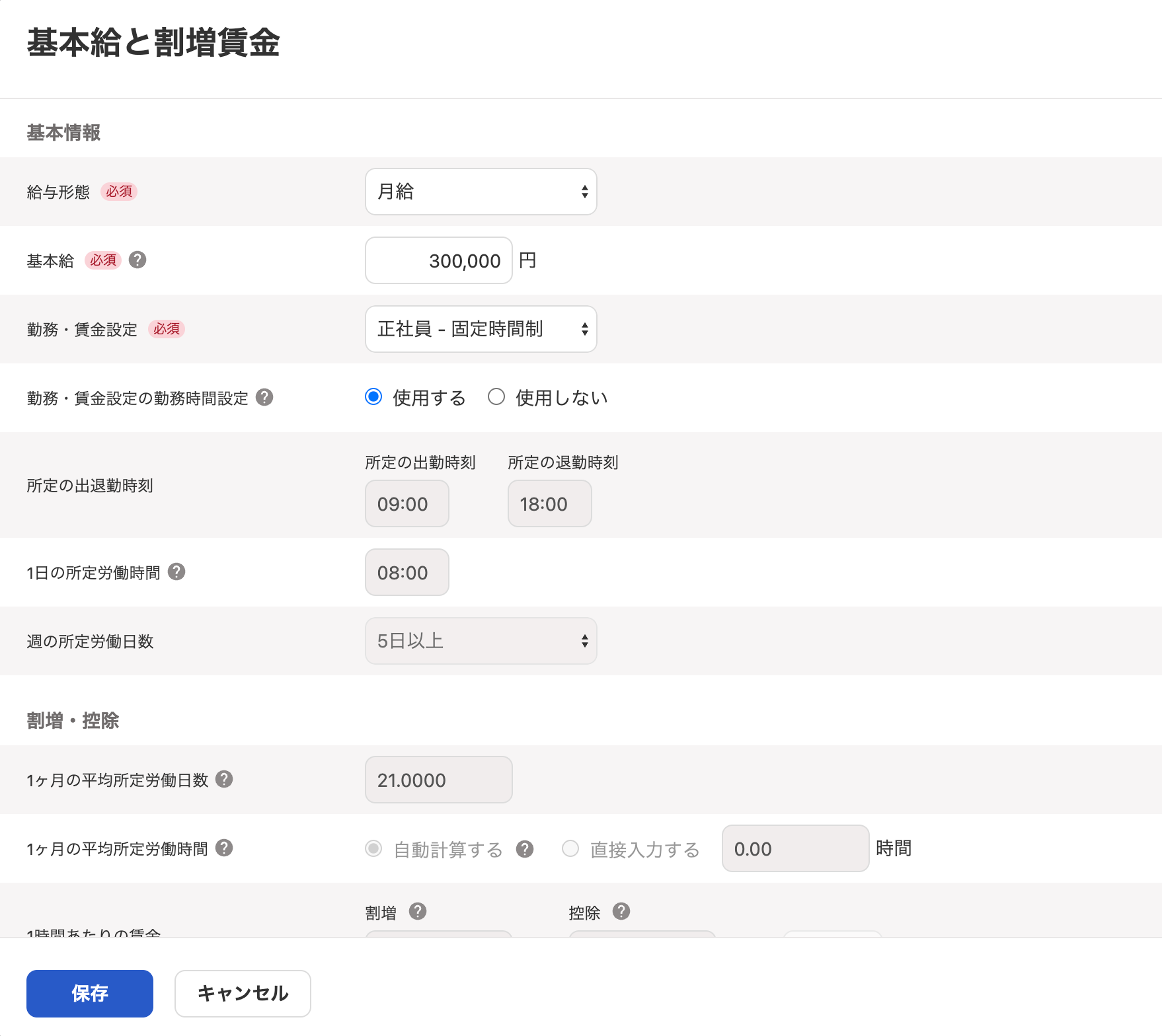Click the 所定の出退勤時刻 row label
This screenshot has height=1036, width=1162.
tap(90, 486)
